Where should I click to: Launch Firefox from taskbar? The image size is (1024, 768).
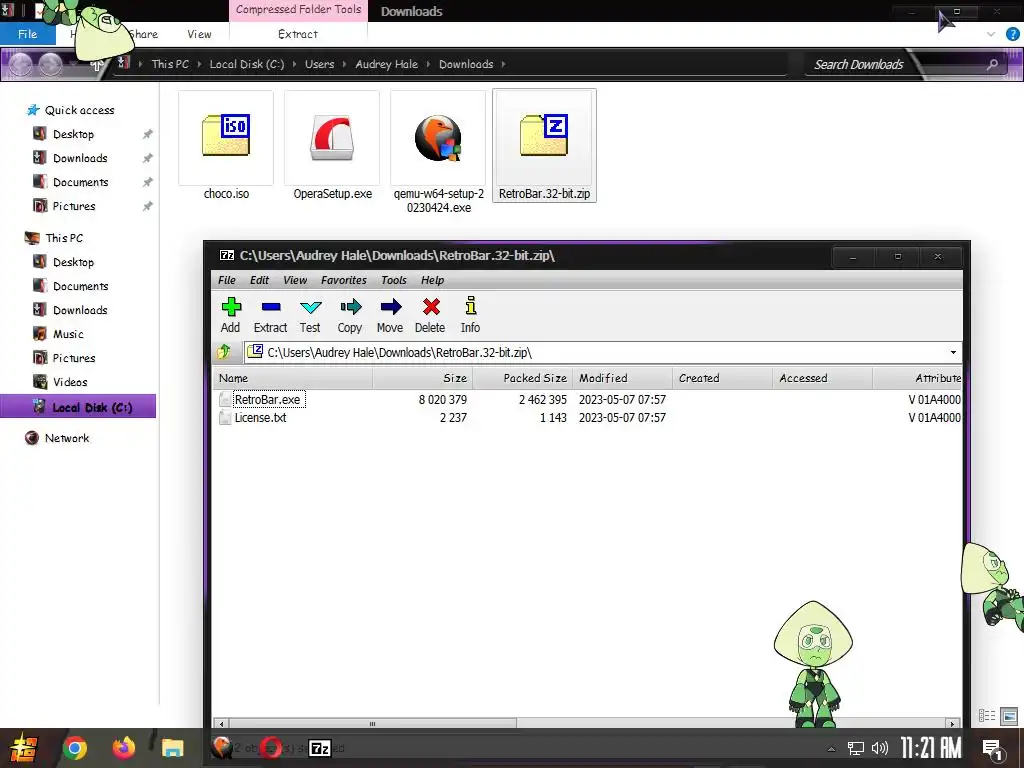123,748
